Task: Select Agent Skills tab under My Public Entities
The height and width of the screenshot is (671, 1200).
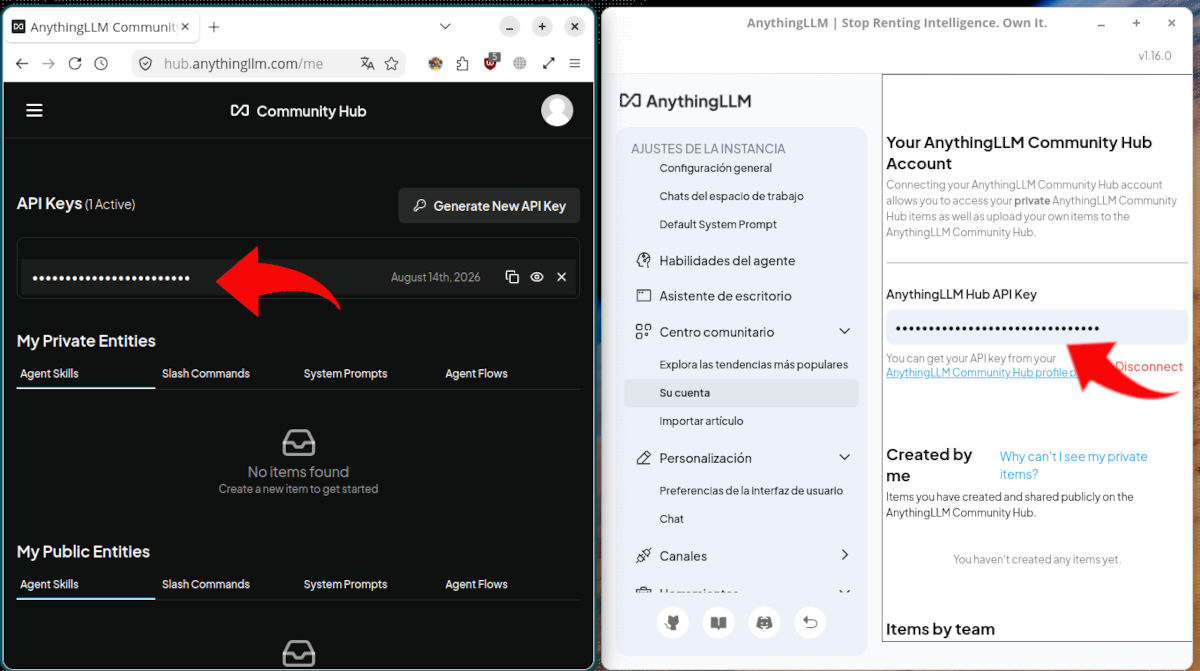Action: [50, 585]
